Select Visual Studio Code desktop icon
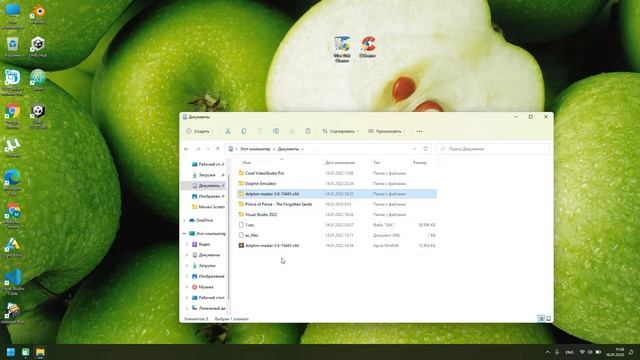640x360 pixels. point(13,282)
